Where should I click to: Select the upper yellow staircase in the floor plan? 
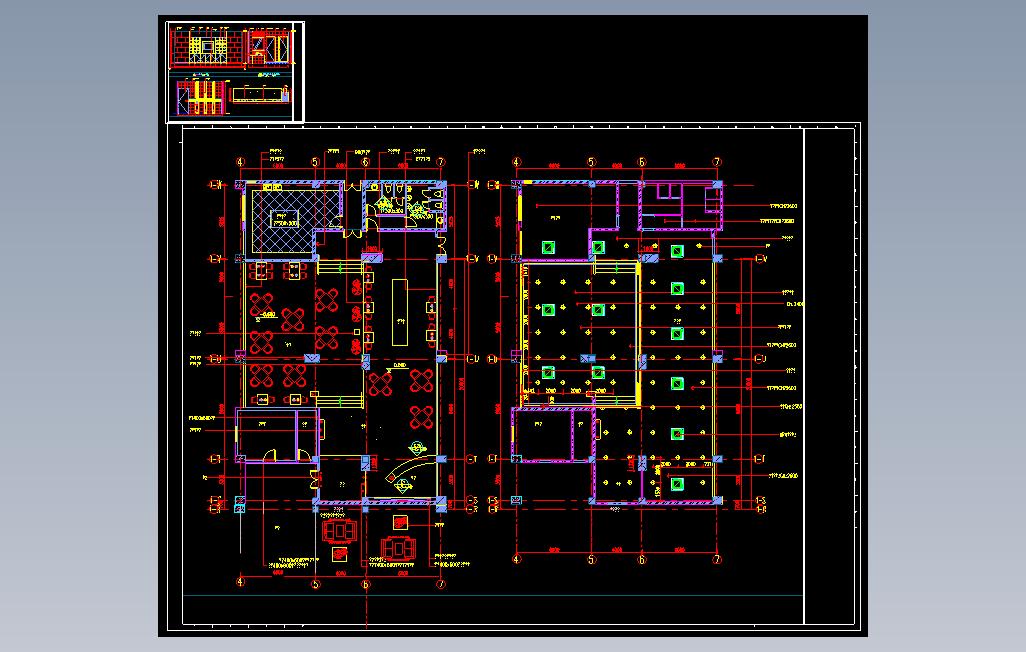tap(340, 266)
